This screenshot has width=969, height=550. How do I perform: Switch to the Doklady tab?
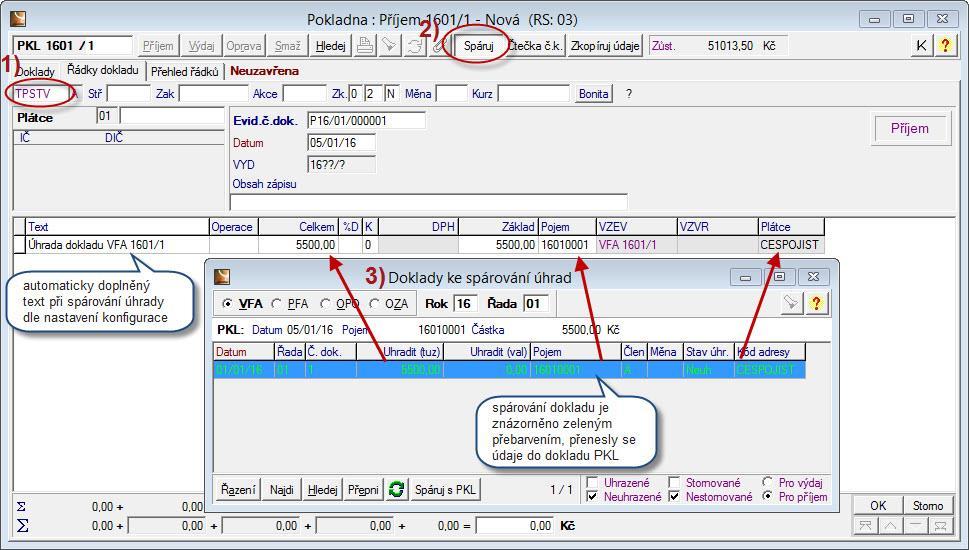point(35,72)
